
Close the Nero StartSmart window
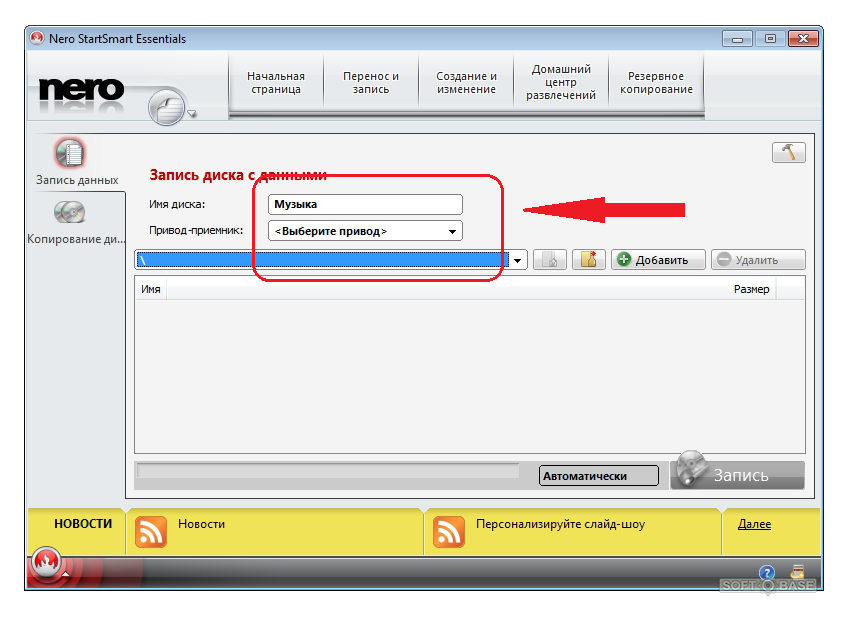(x=803, y=39)
